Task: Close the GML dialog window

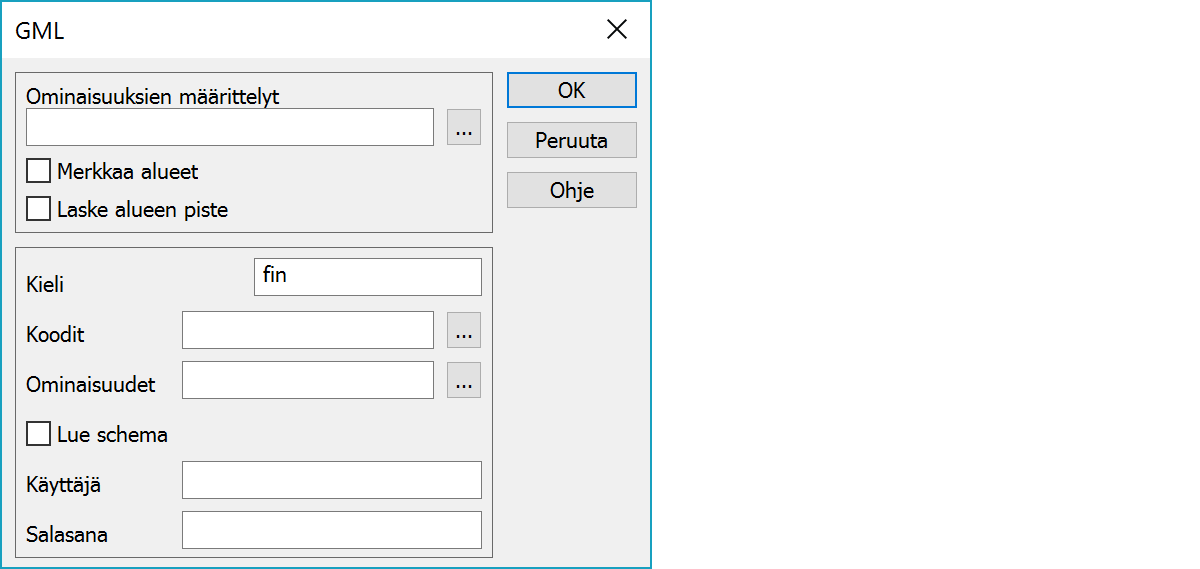Action: point(617,30)
